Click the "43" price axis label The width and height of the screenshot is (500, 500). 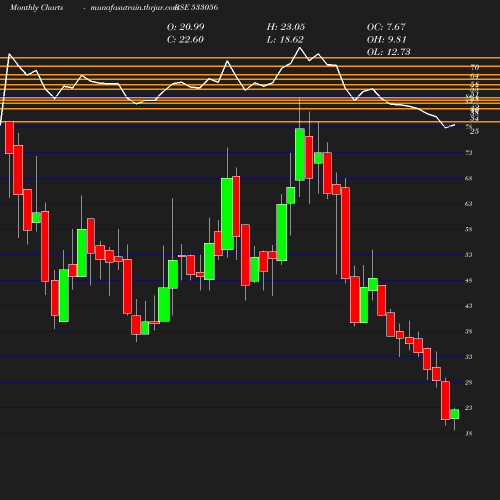click(469, 306)
